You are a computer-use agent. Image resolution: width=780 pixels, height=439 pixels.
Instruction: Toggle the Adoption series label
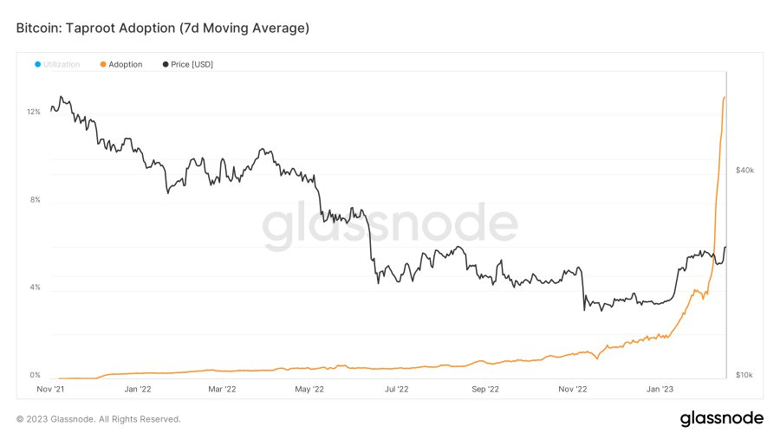point(125,65)
